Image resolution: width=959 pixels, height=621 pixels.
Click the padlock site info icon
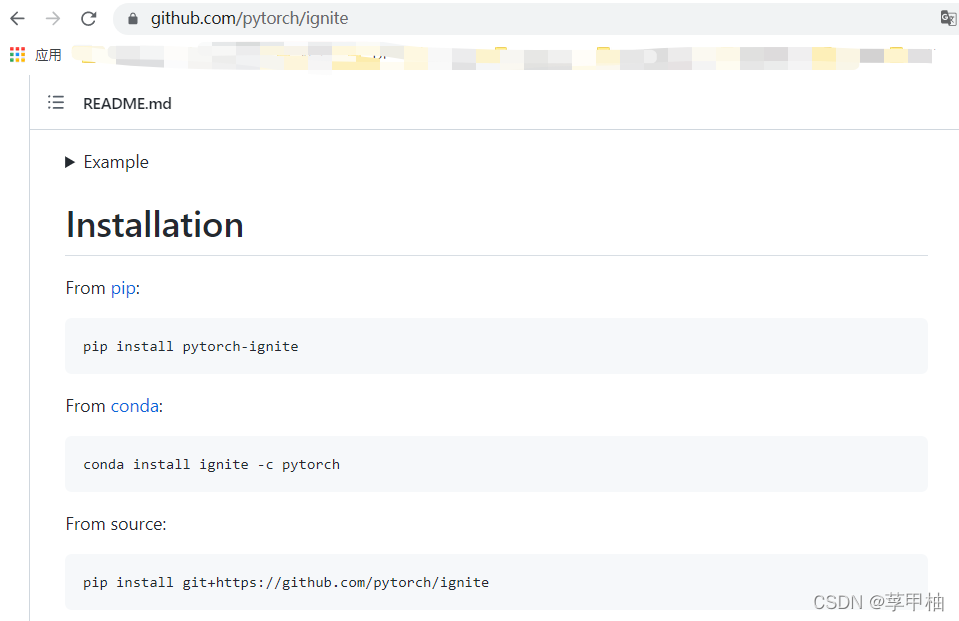[x=133, y=19]
